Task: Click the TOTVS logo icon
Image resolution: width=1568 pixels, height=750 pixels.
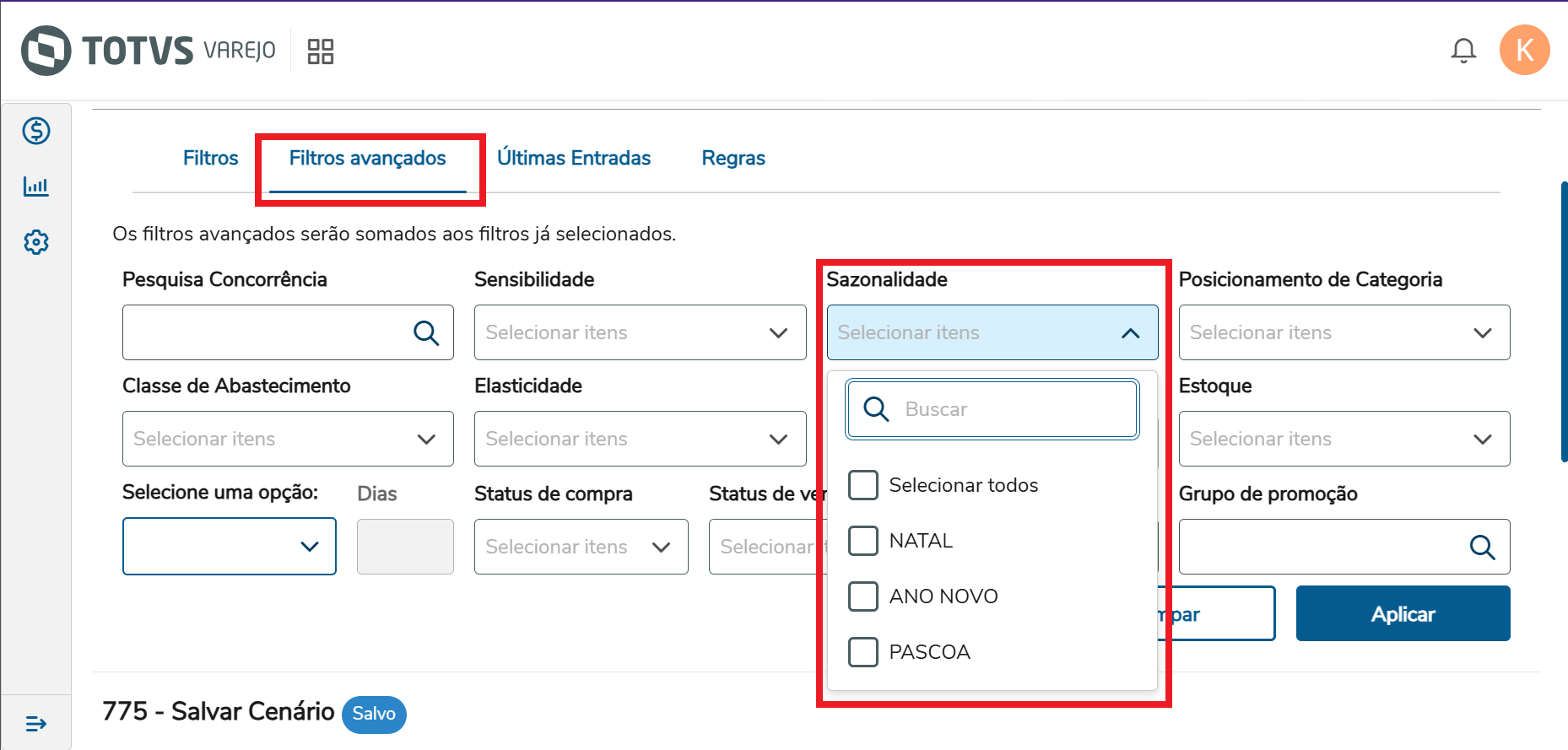Action: [x=46, y=51]
